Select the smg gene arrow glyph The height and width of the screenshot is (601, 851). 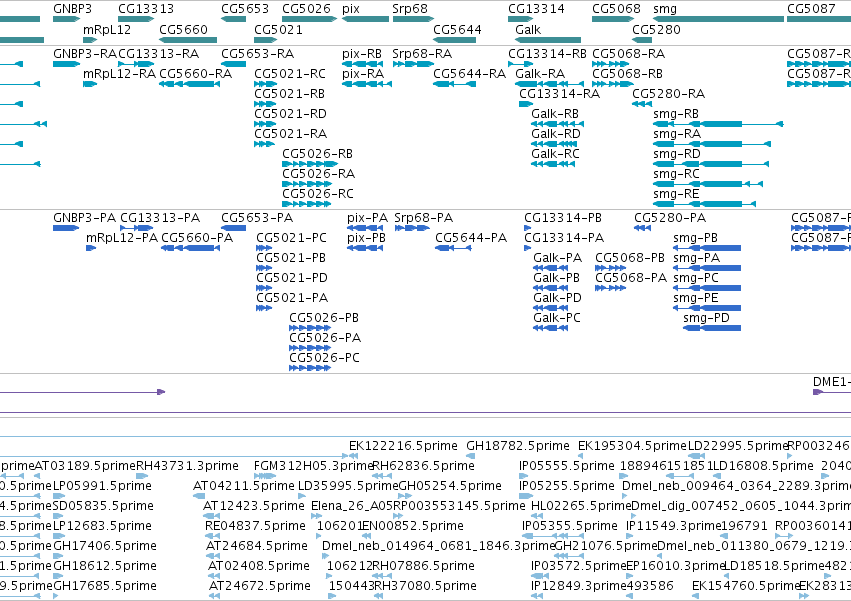[x=719, y=19]
